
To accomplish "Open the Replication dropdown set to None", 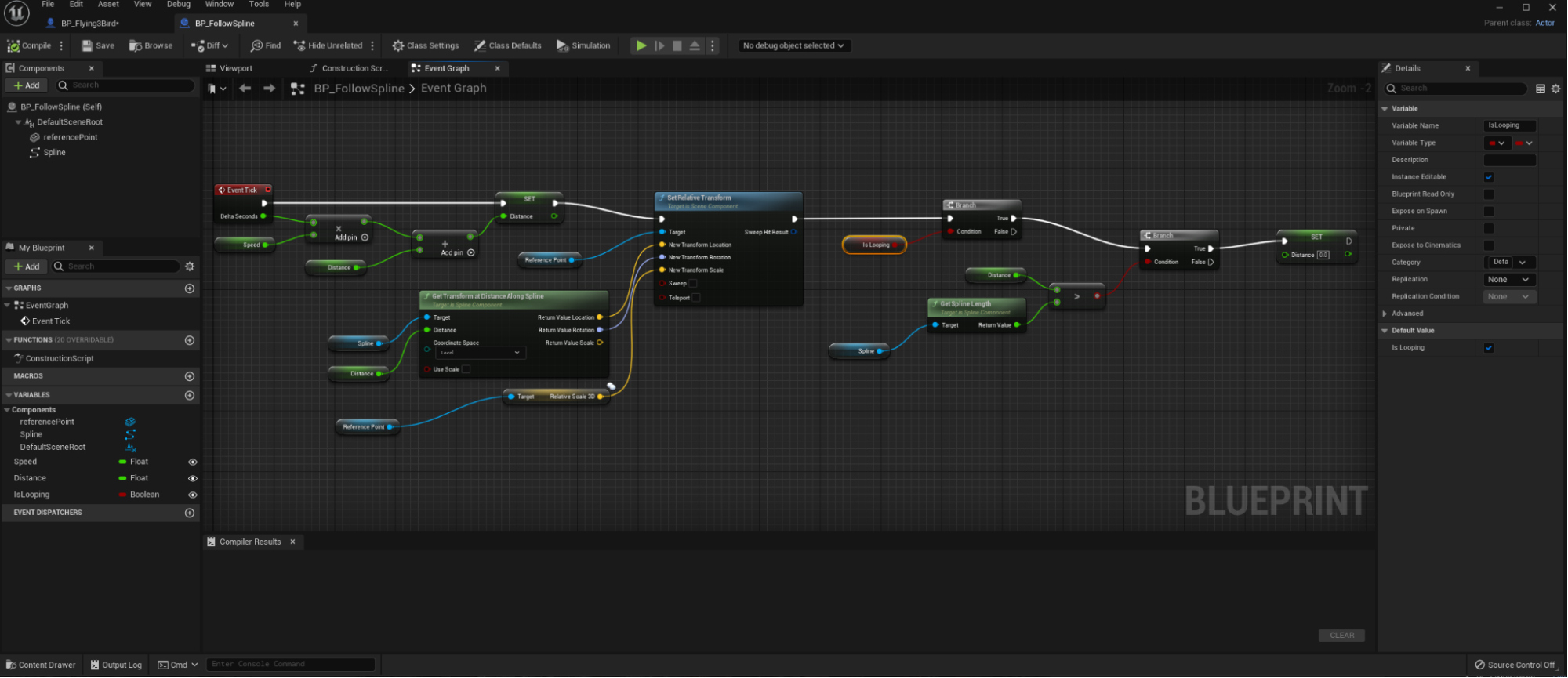I will coord(1508,280).
